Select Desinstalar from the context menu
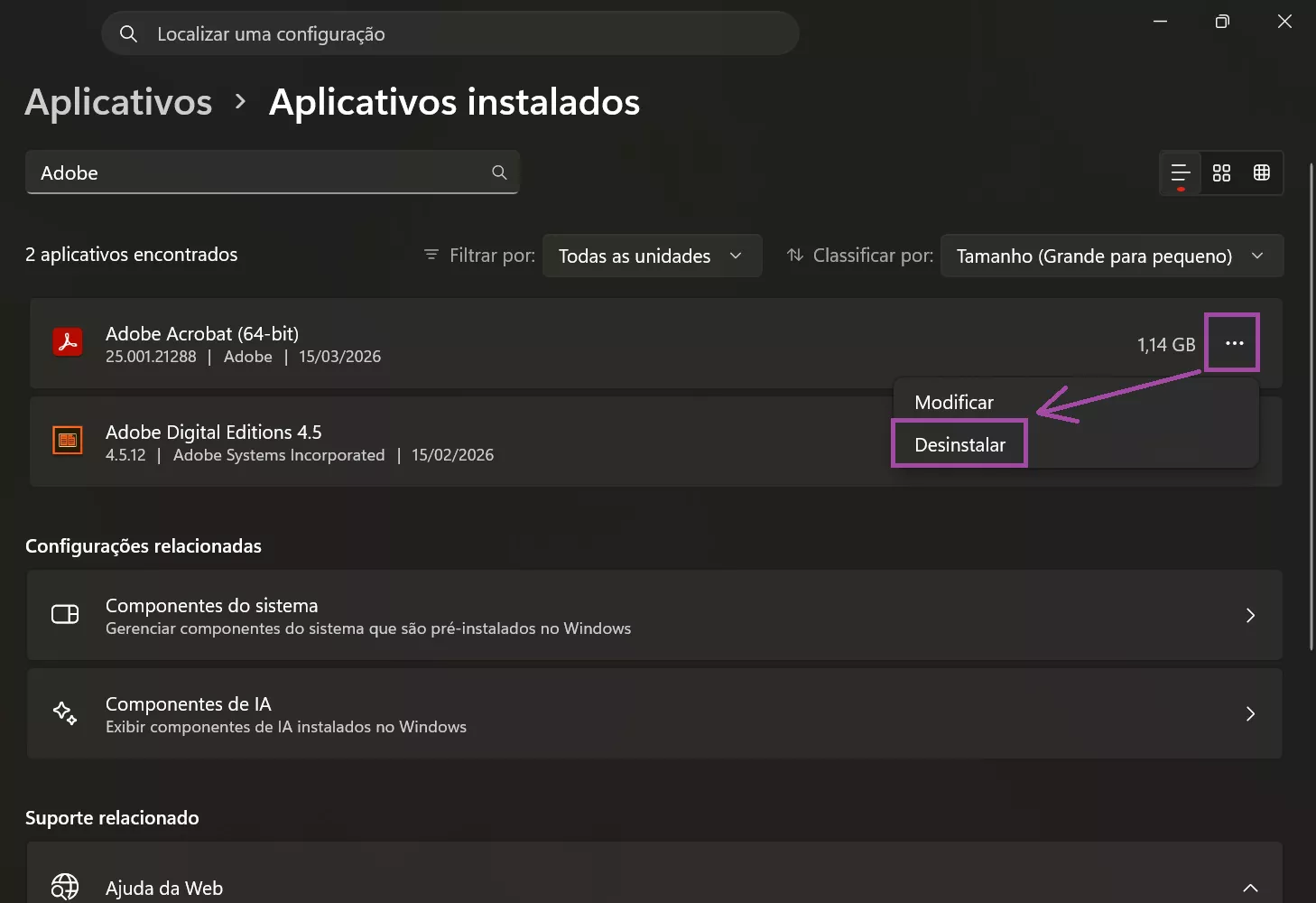Image resolution: width=1316 pixels, height=903 pixels. [x=959, y=443]
